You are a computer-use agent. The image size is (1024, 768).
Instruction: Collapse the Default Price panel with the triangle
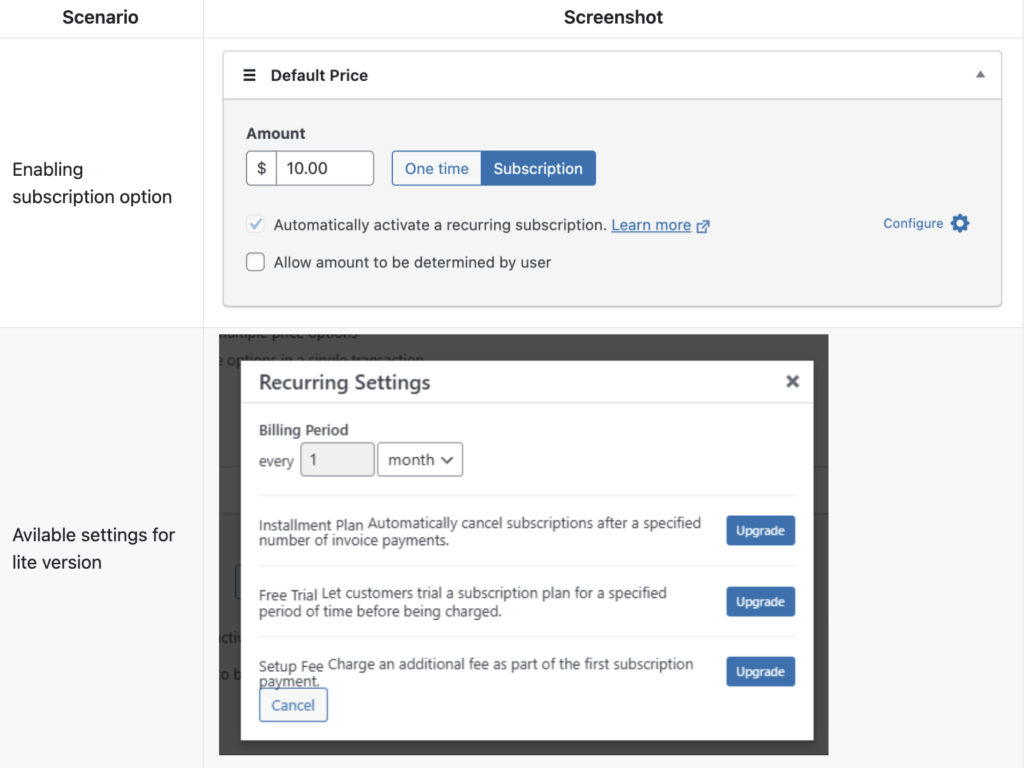(980, 75)
